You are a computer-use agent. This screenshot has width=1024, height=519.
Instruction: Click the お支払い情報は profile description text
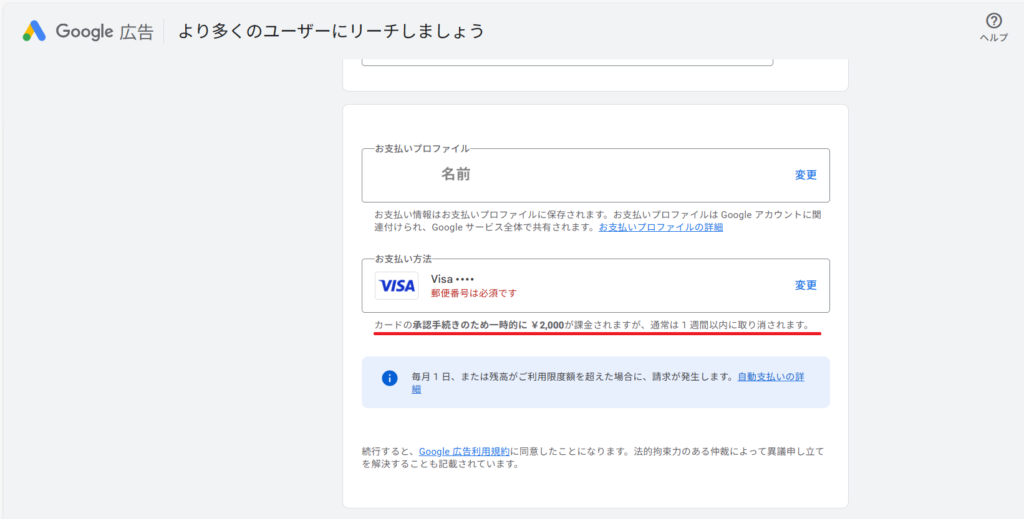[596, 221]
